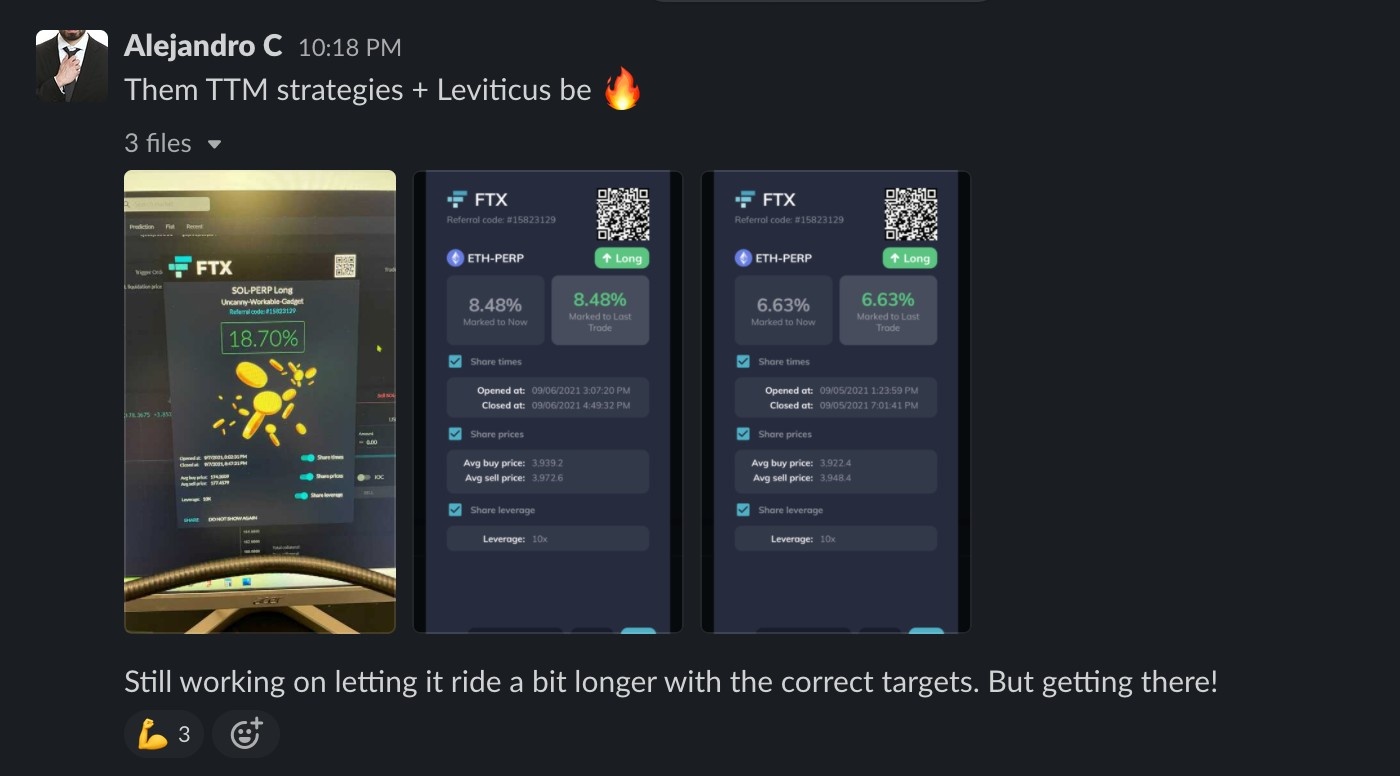This screenshot has height=776, width=1400.
Task: Add a reaction with the smiley-plus icon
Action: [246, 735]
